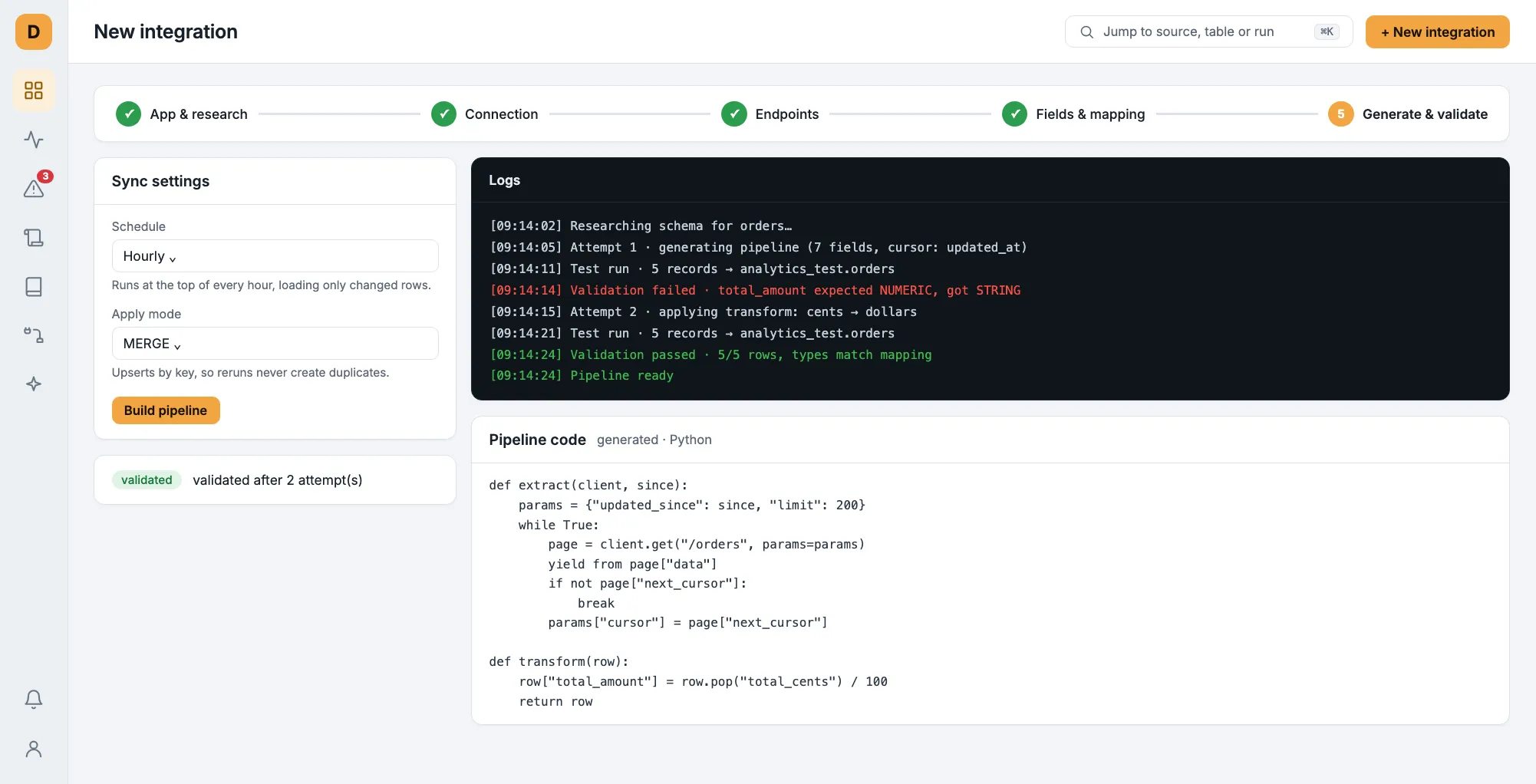Click 'Runs at the top of every hour' hint
This screenshot has width=1536, height=784.
point(272,285)
